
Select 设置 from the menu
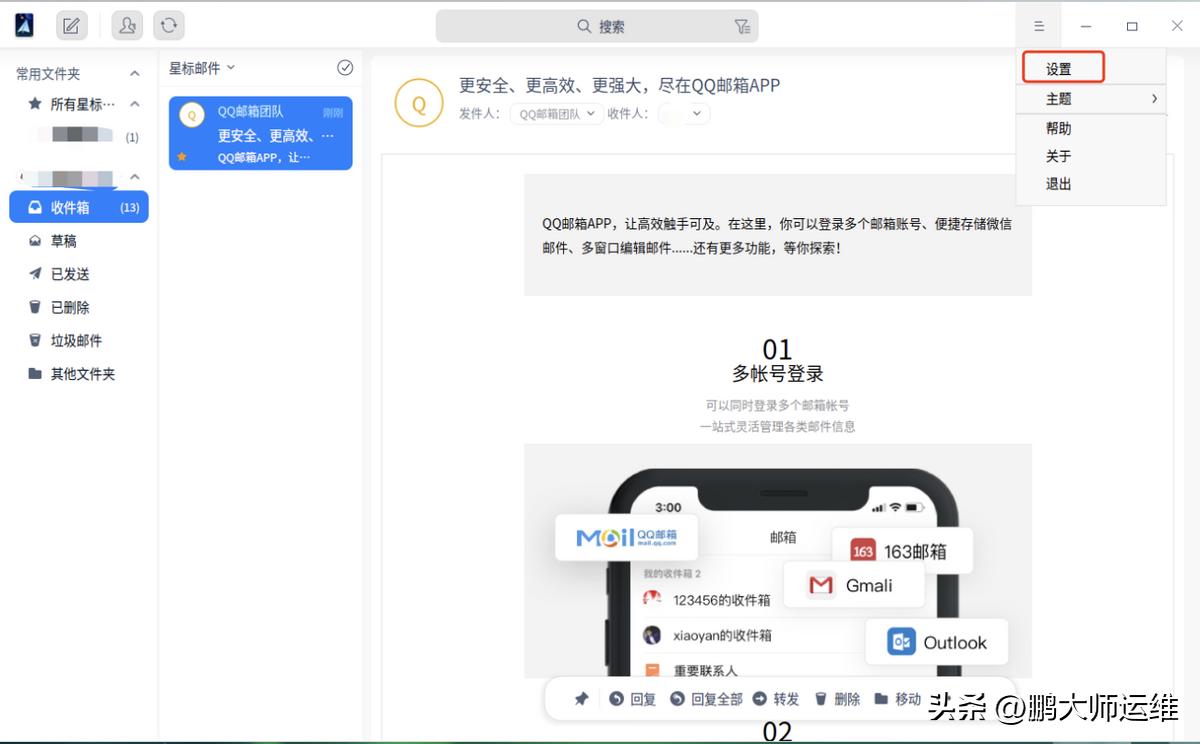click(x=1062, y=68)
